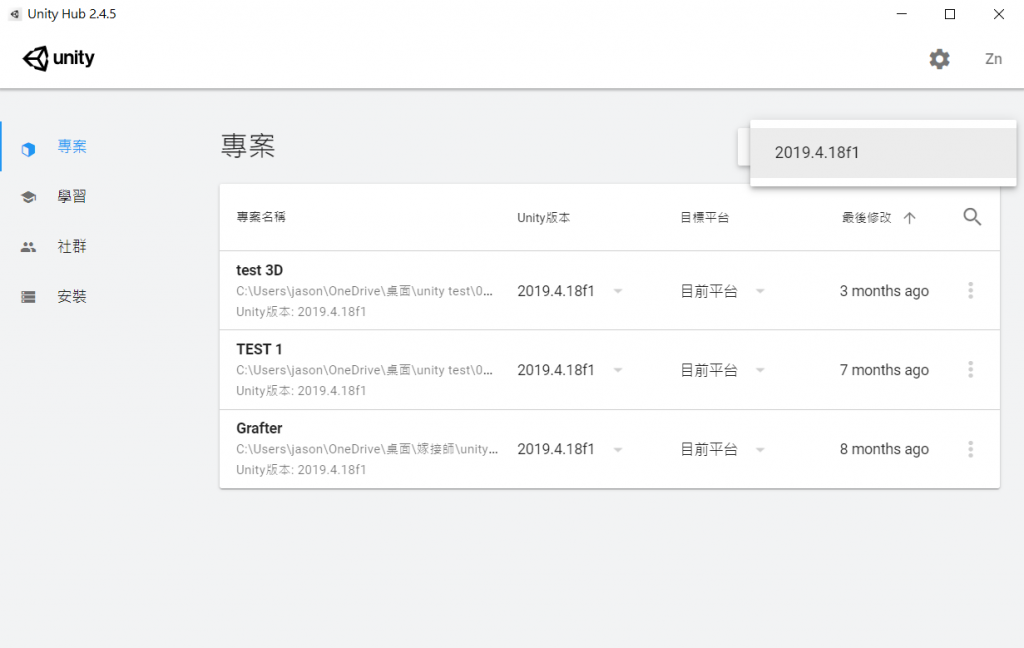Expand Unity version dropdown for TEST 1
Screen dimensions: 1024x648
point(618,370)
